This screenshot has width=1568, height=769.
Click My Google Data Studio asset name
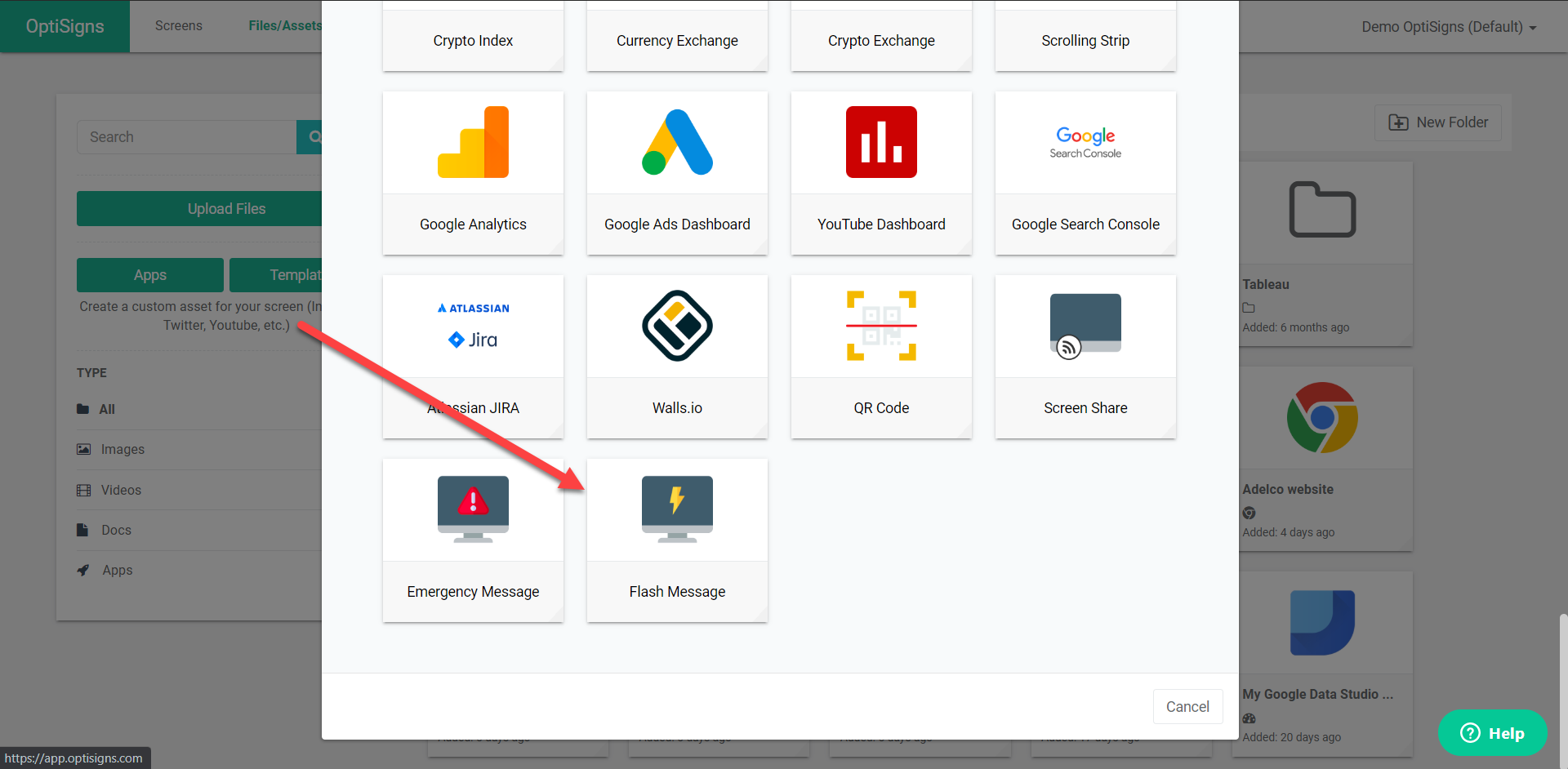click(1317, 694)
